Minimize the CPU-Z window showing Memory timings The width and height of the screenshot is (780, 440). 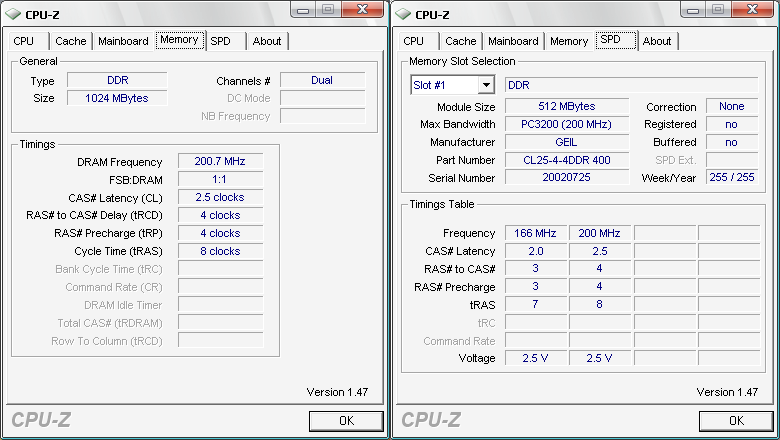point(302,9)
